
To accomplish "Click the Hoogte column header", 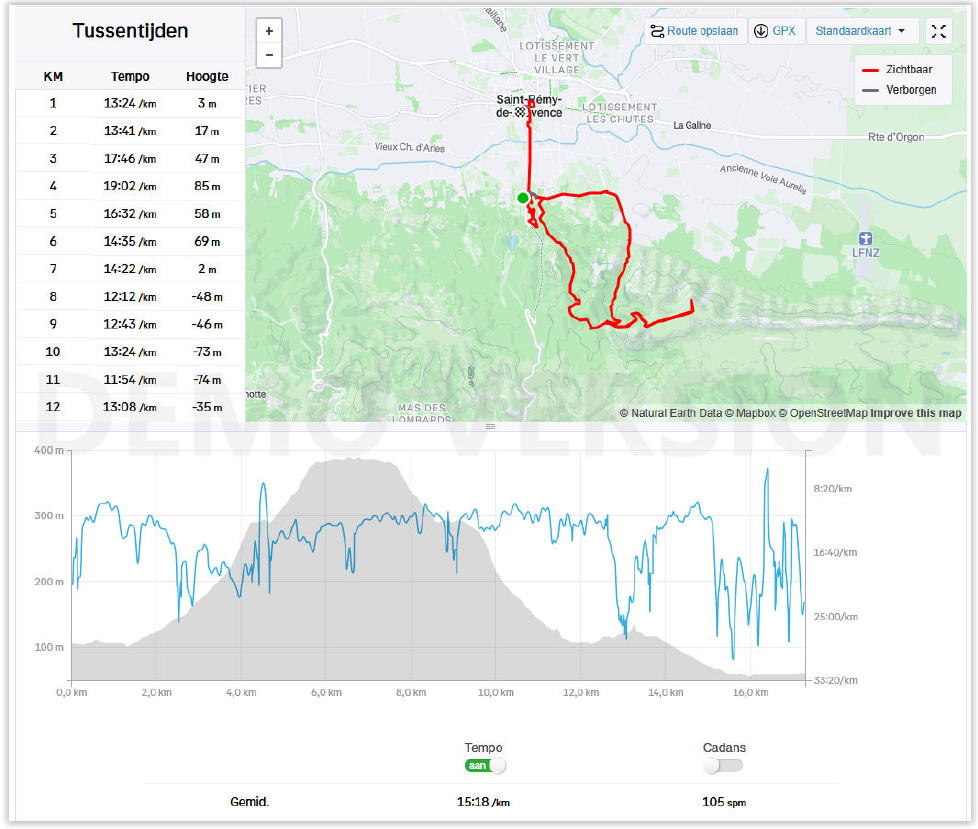I will click(x=207, y=76).
